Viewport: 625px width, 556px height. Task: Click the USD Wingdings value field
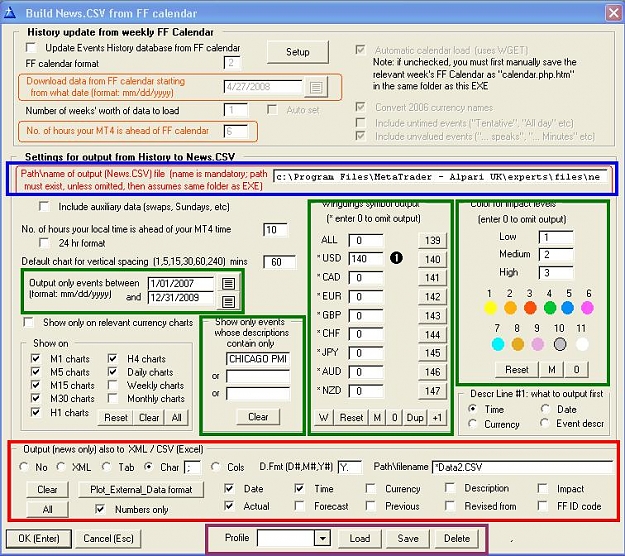pyautogui.click(x=366, y=259)
